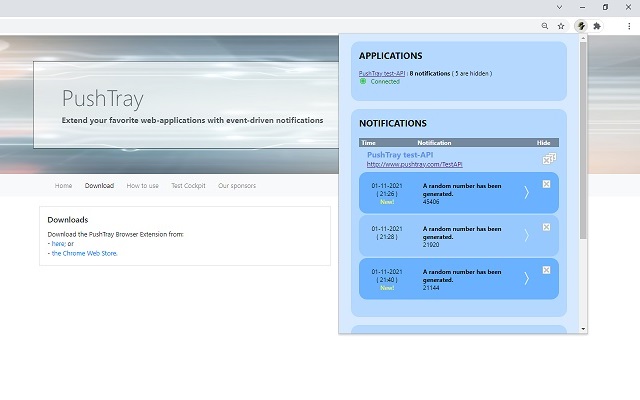Click the Downloads heading

click(68, 220)
